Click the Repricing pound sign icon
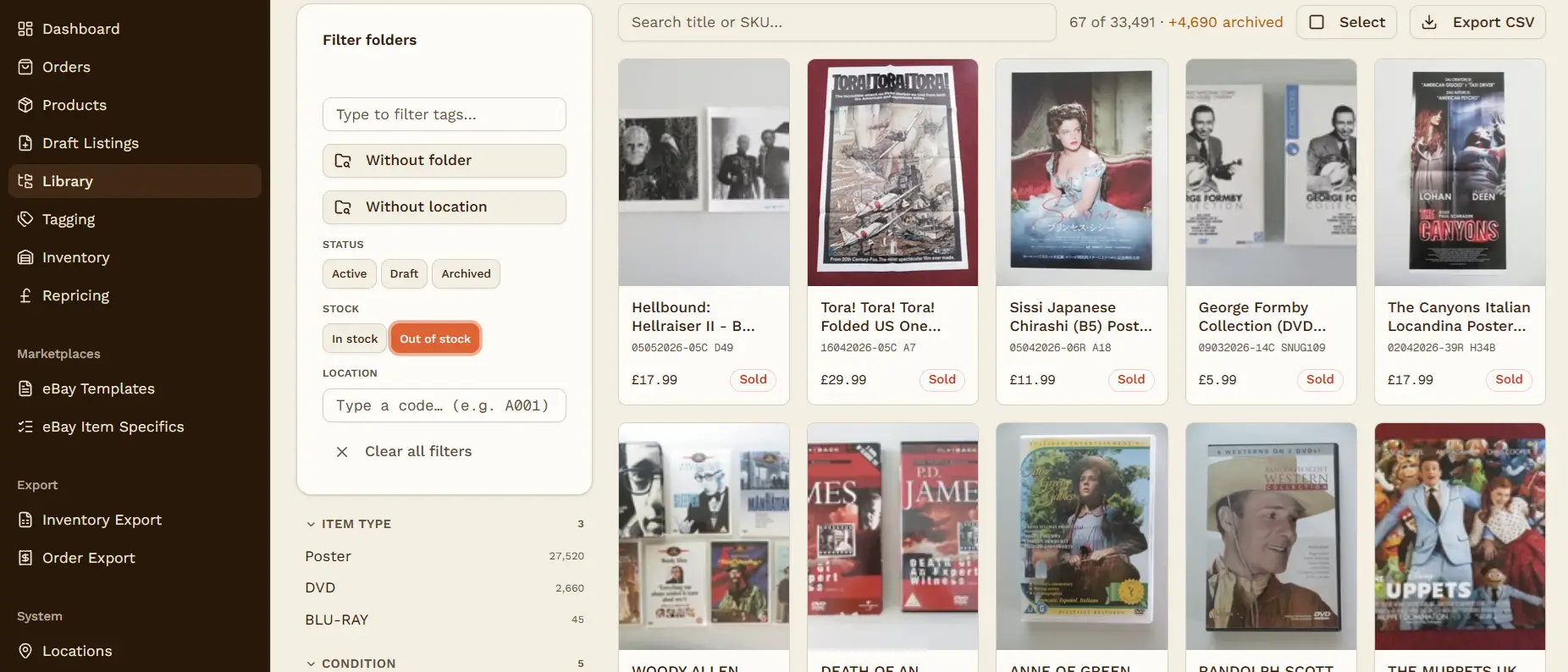Viewport: 1568px width, 672px height. (25, 295)
